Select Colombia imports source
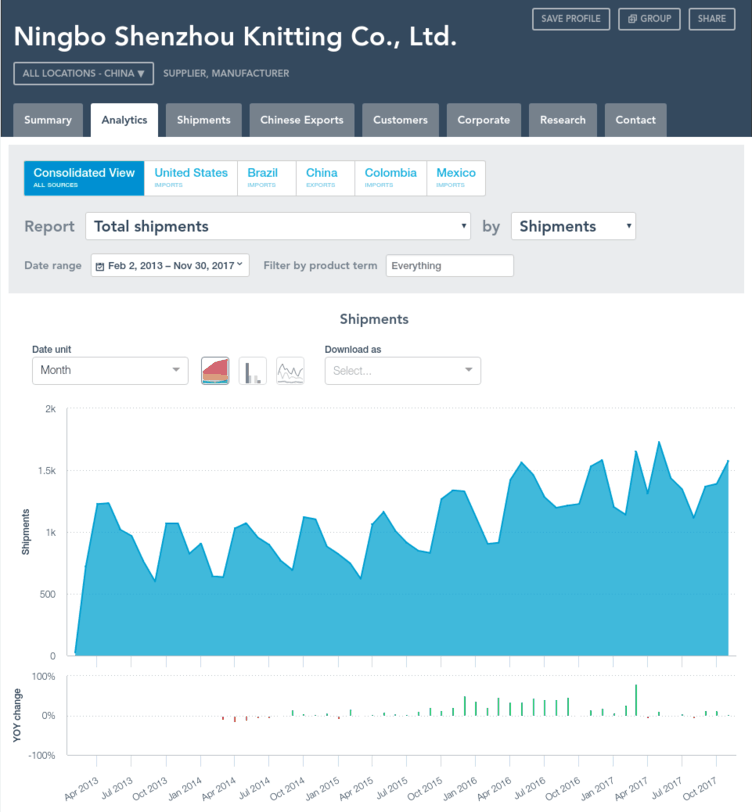Screen dimensions: 752x812 tap(391, 178)
